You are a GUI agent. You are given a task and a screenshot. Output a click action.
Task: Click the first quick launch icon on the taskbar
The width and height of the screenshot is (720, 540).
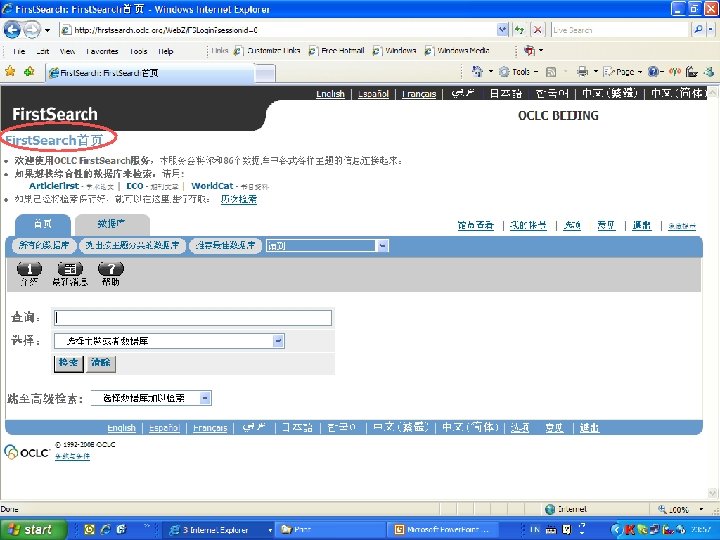89,530
